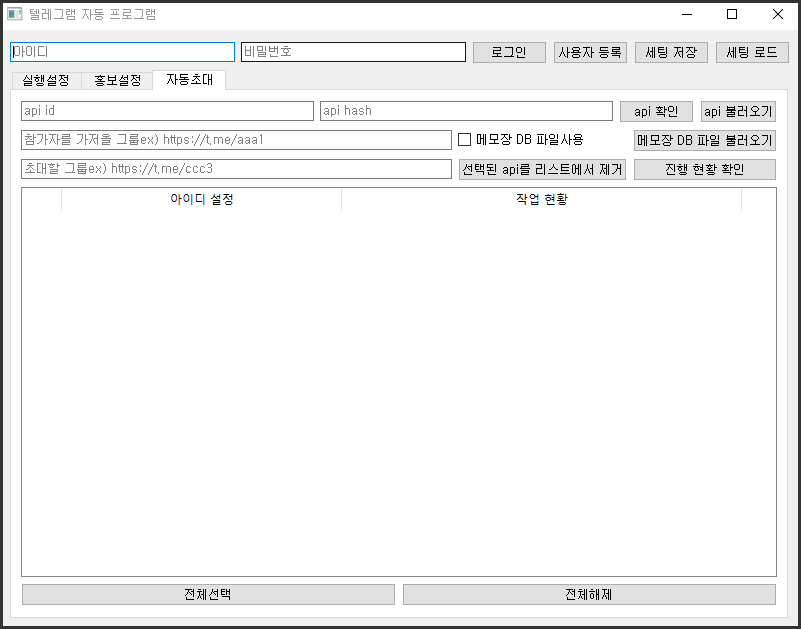
Task: Click the api hash text field
Action: pos(466,111)
